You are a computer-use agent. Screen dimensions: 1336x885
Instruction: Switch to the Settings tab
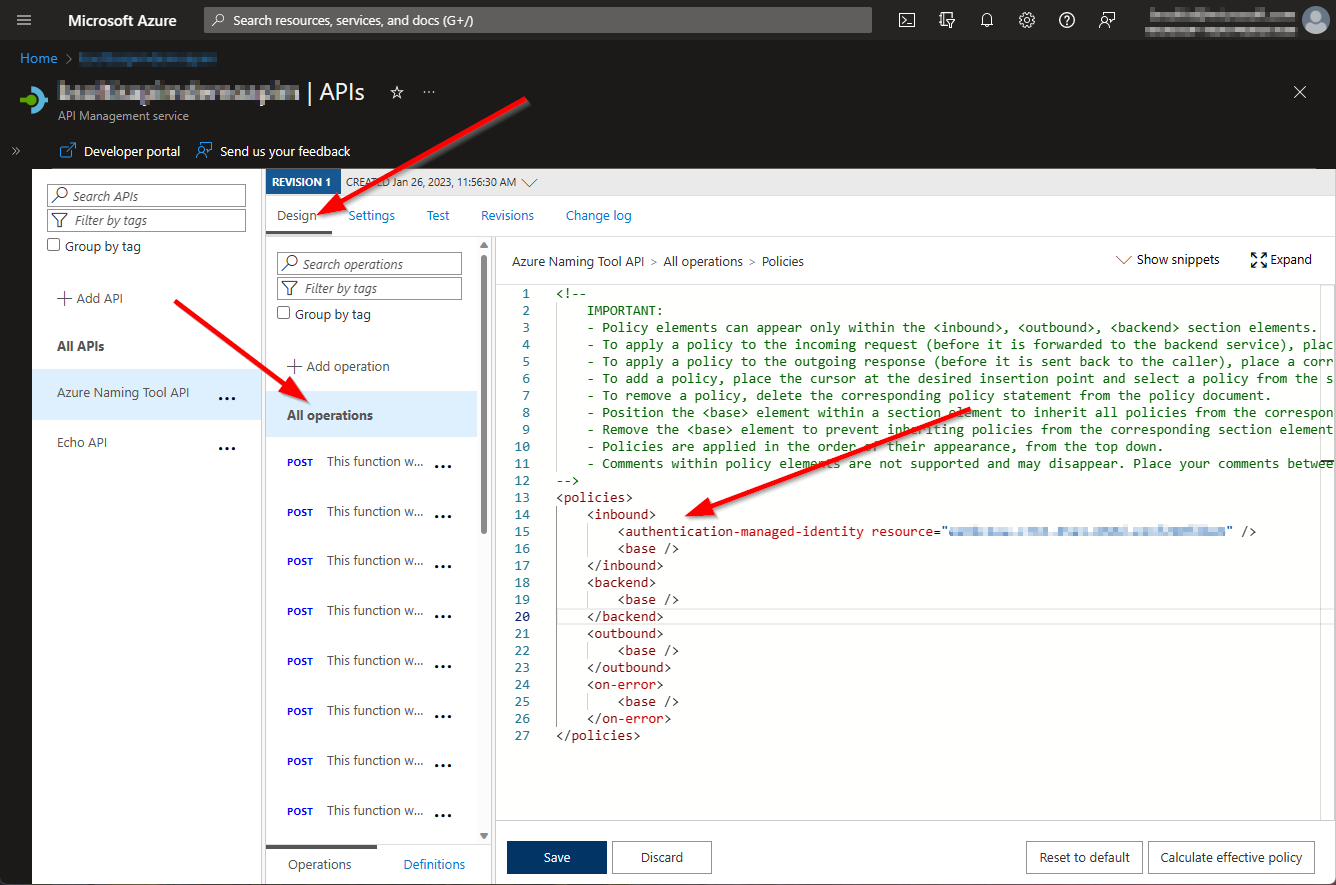(371, 215)
